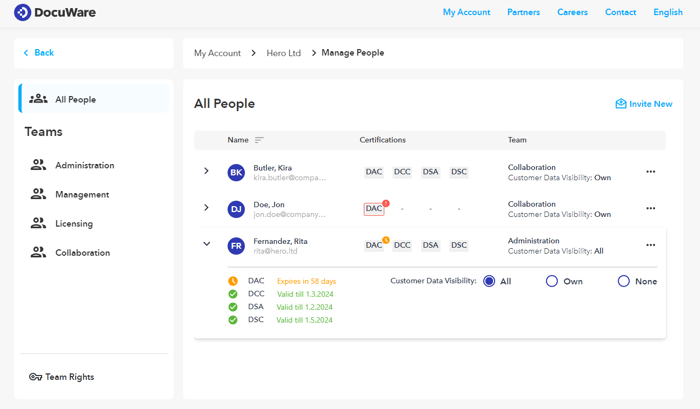
Task: Expand Kira Butler's row details
Action: point(207,172)
